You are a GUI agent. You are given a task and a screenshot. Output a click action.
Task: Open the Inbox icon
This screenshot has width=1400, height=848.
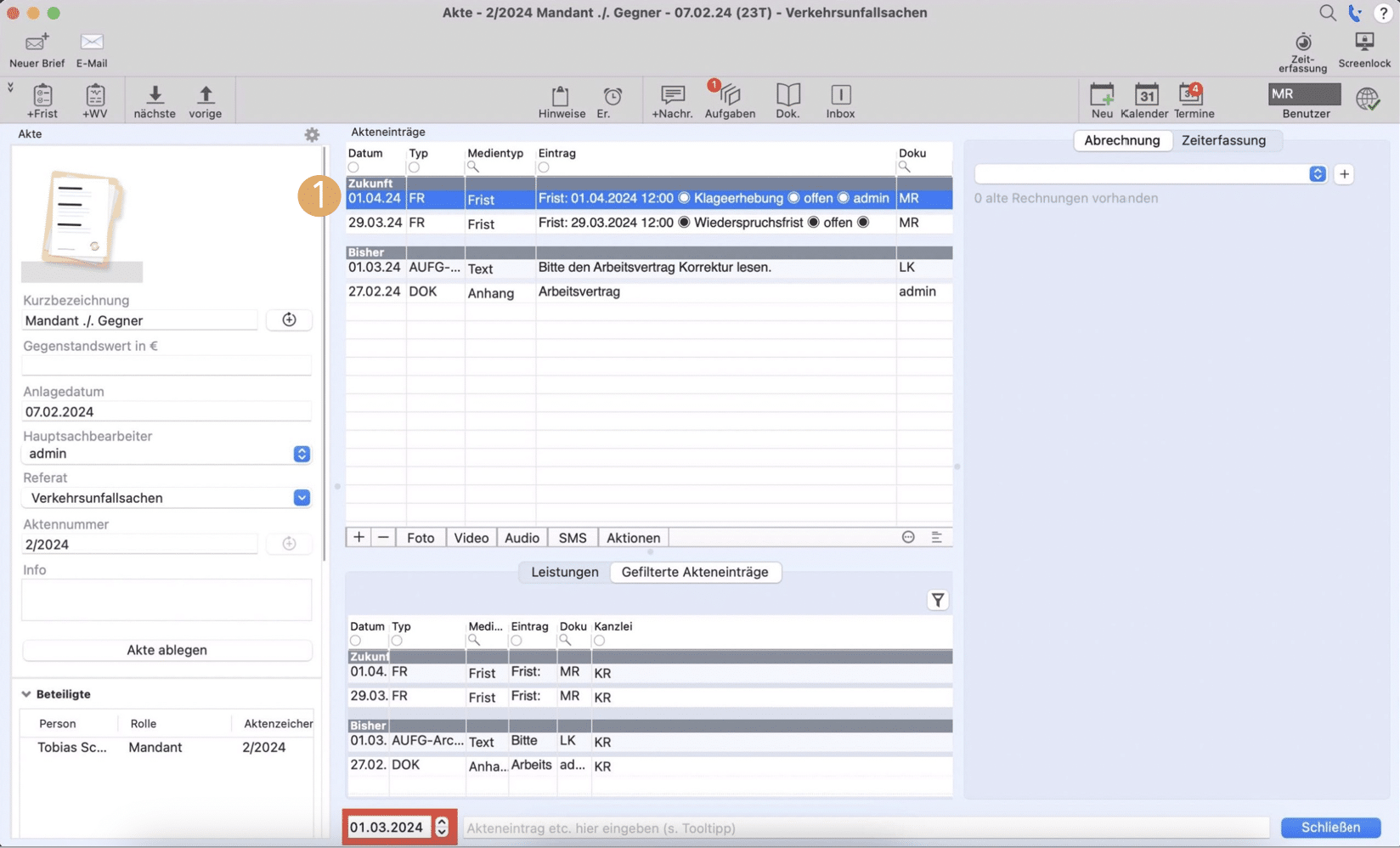pyautogui.click(x=840, y=101)
